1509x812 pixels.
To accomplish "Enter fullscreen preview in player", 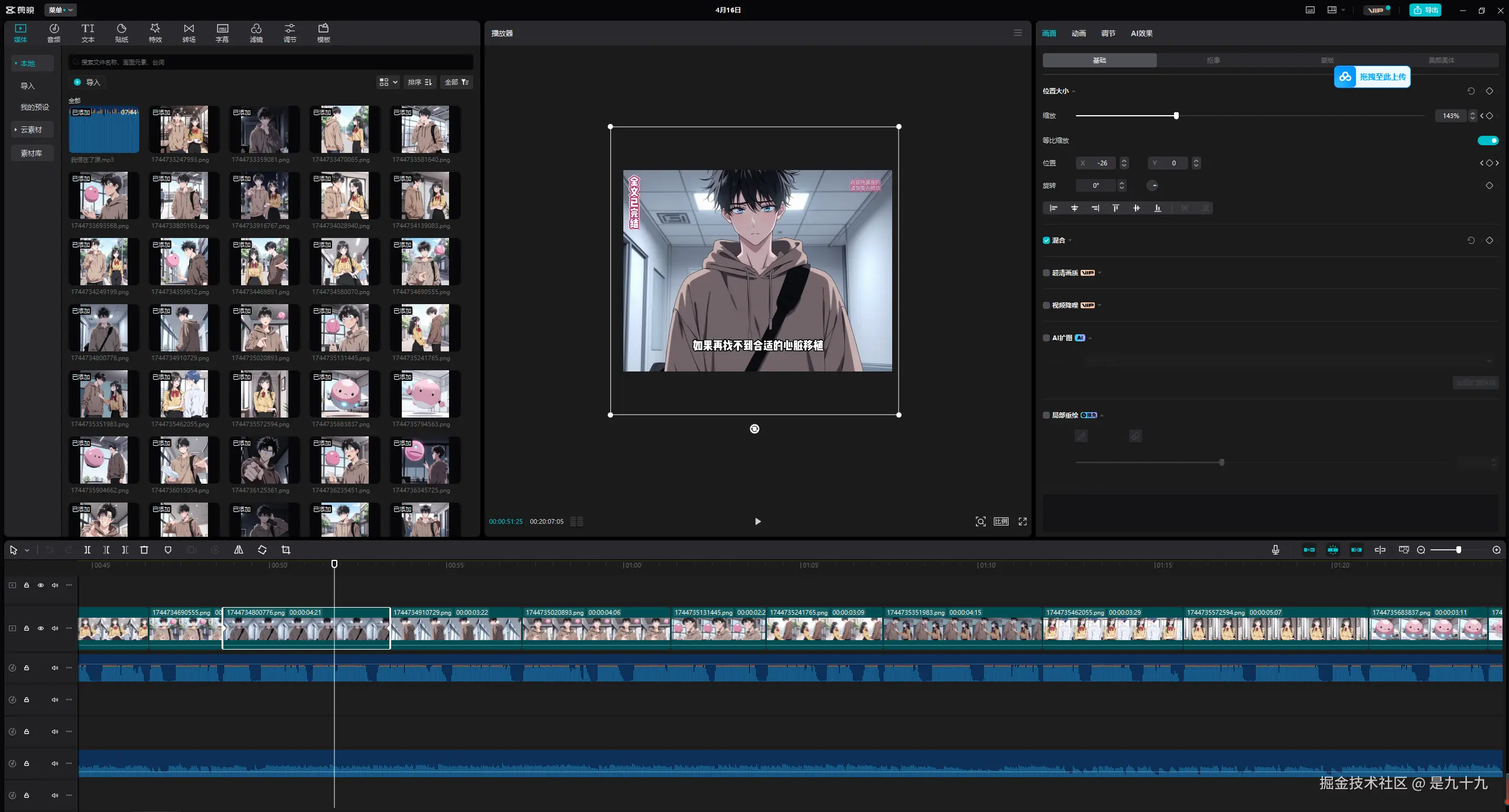I will pyautogui.click(x=1023, y=521).
